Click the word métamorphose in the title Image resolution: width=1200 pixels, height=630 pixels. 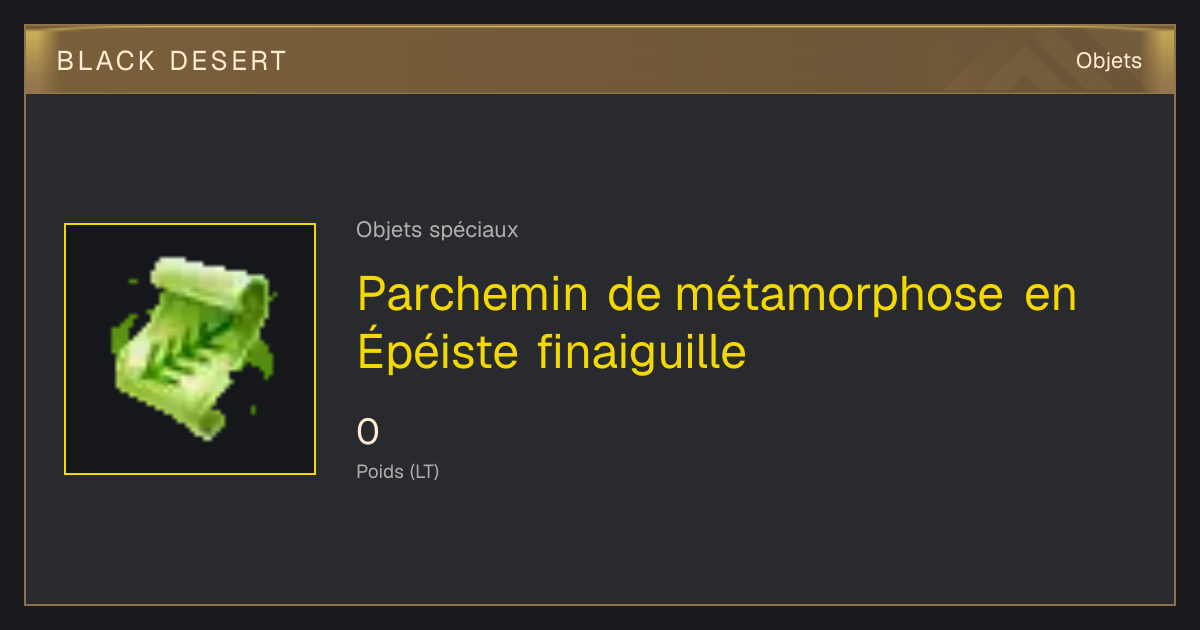pos(839,295)
